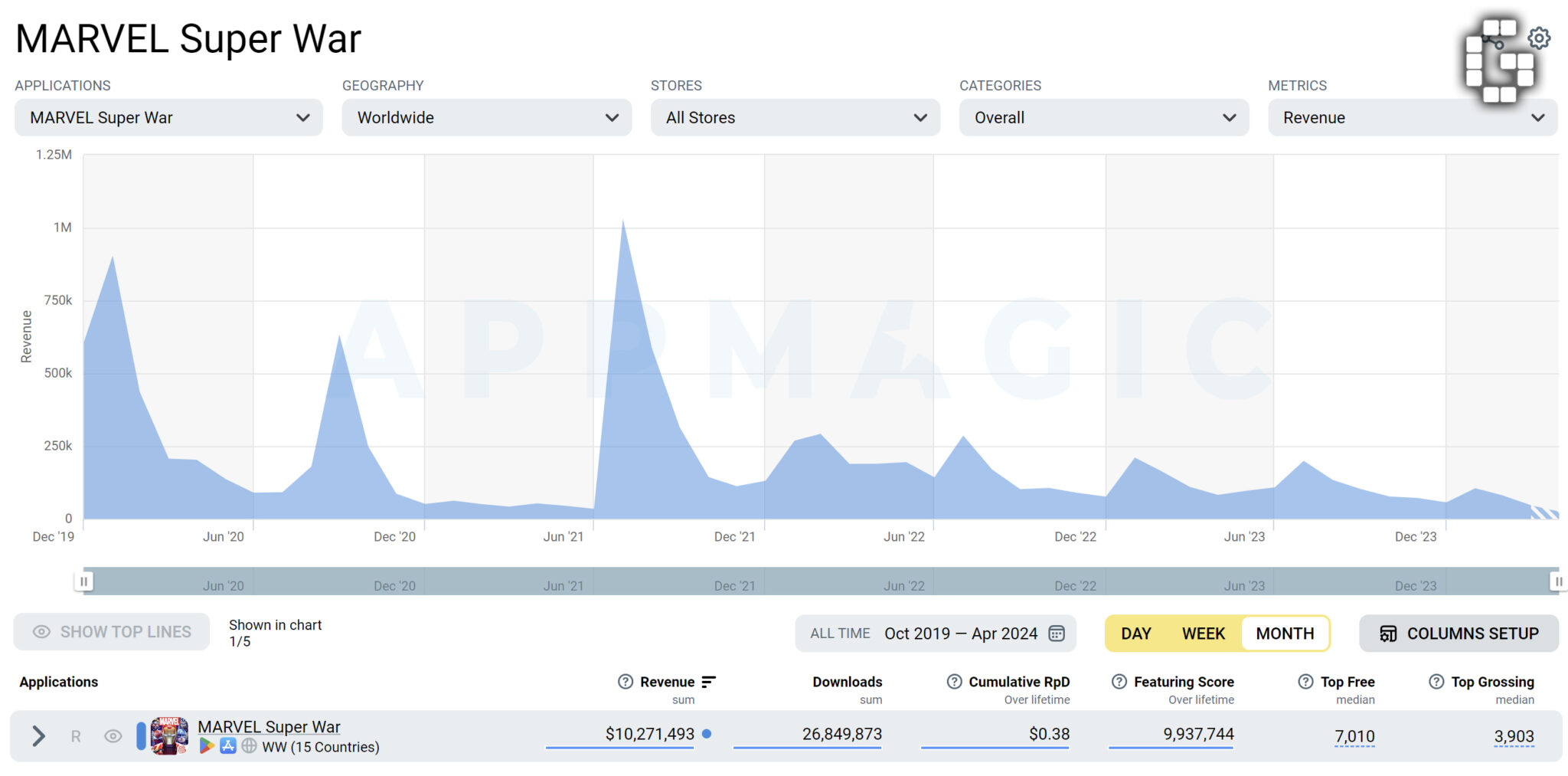The image size is (1568, 776).
Task: Switch to the WEEK granularity tab
Action: [1203, 634]
